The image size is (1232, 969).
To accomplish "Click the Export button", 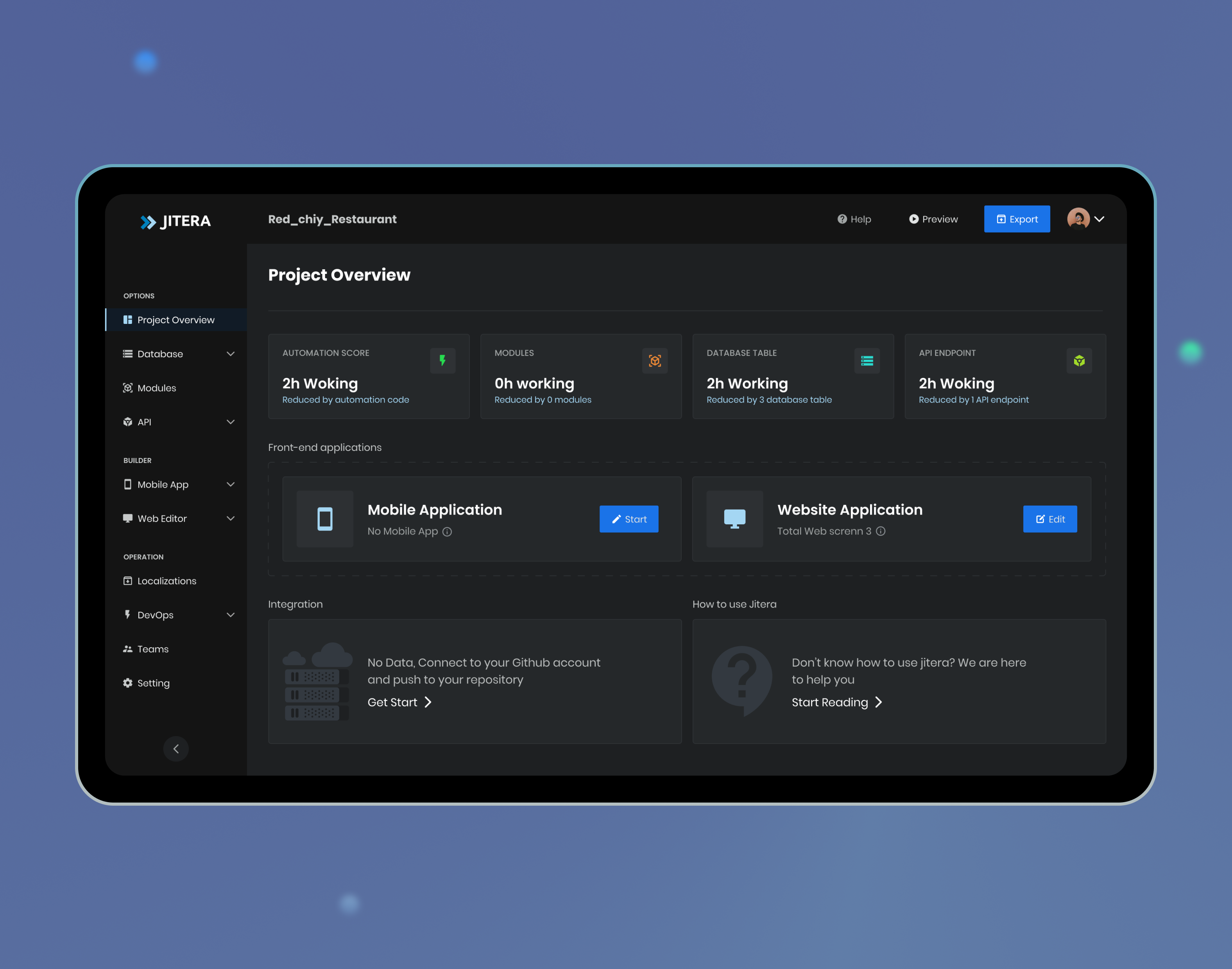I will tap(1017, 219).
